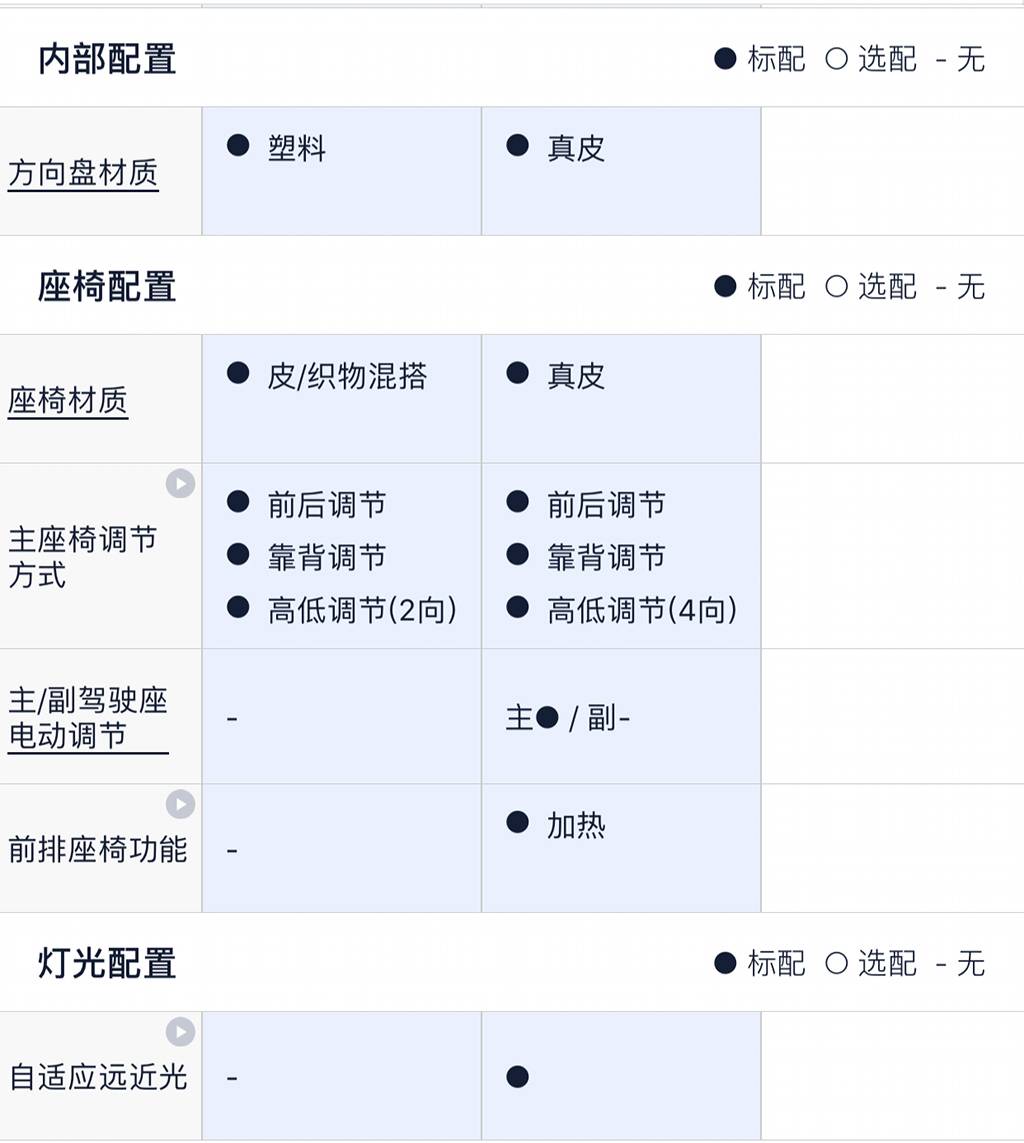The image size is (1024, 1143).
Task: Click the 主● / 副- power adjustment cell
Action: point(567,718)
